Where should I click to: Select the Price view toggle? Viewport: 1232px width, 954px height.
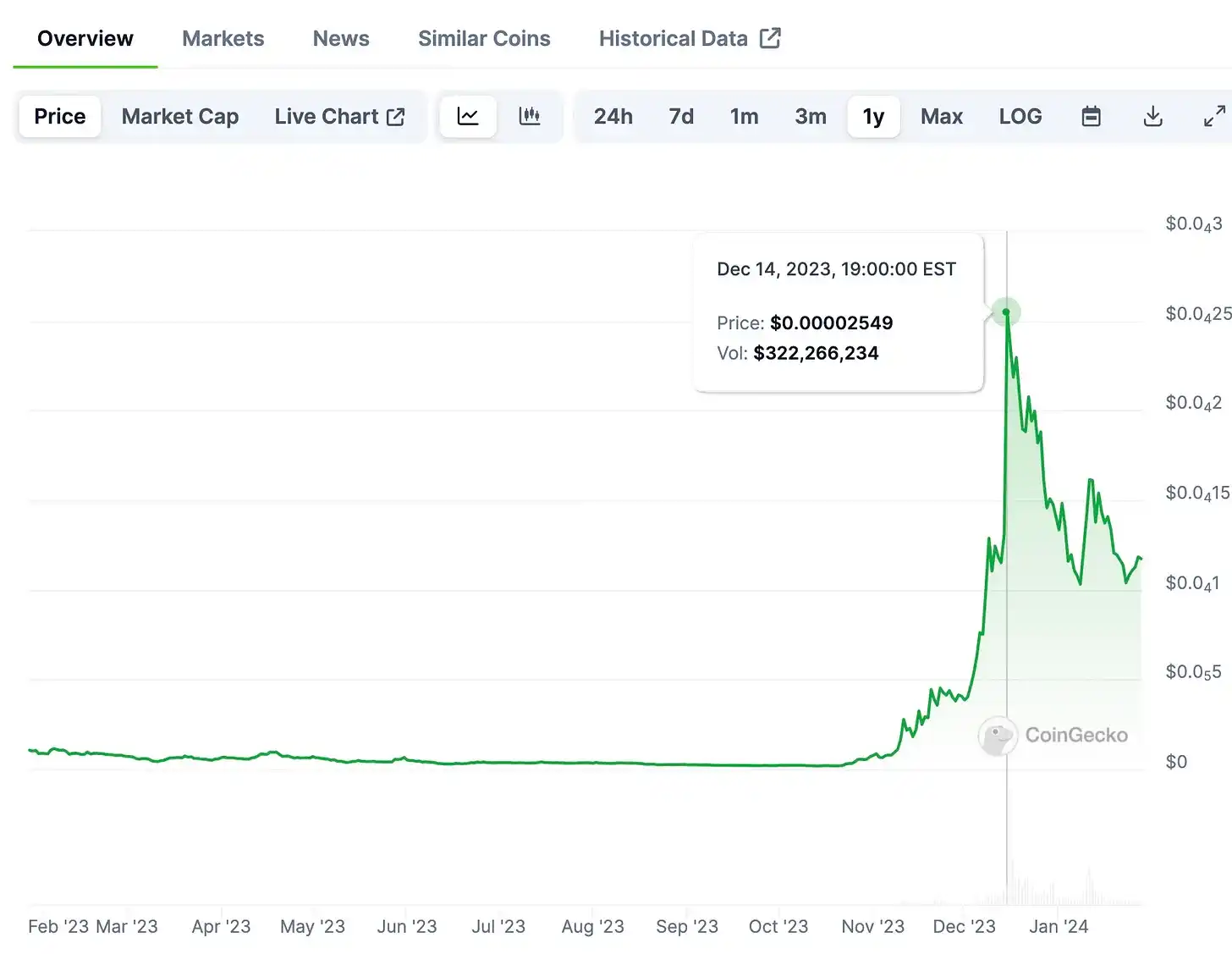pyautogui.click(x=60, y=116)
